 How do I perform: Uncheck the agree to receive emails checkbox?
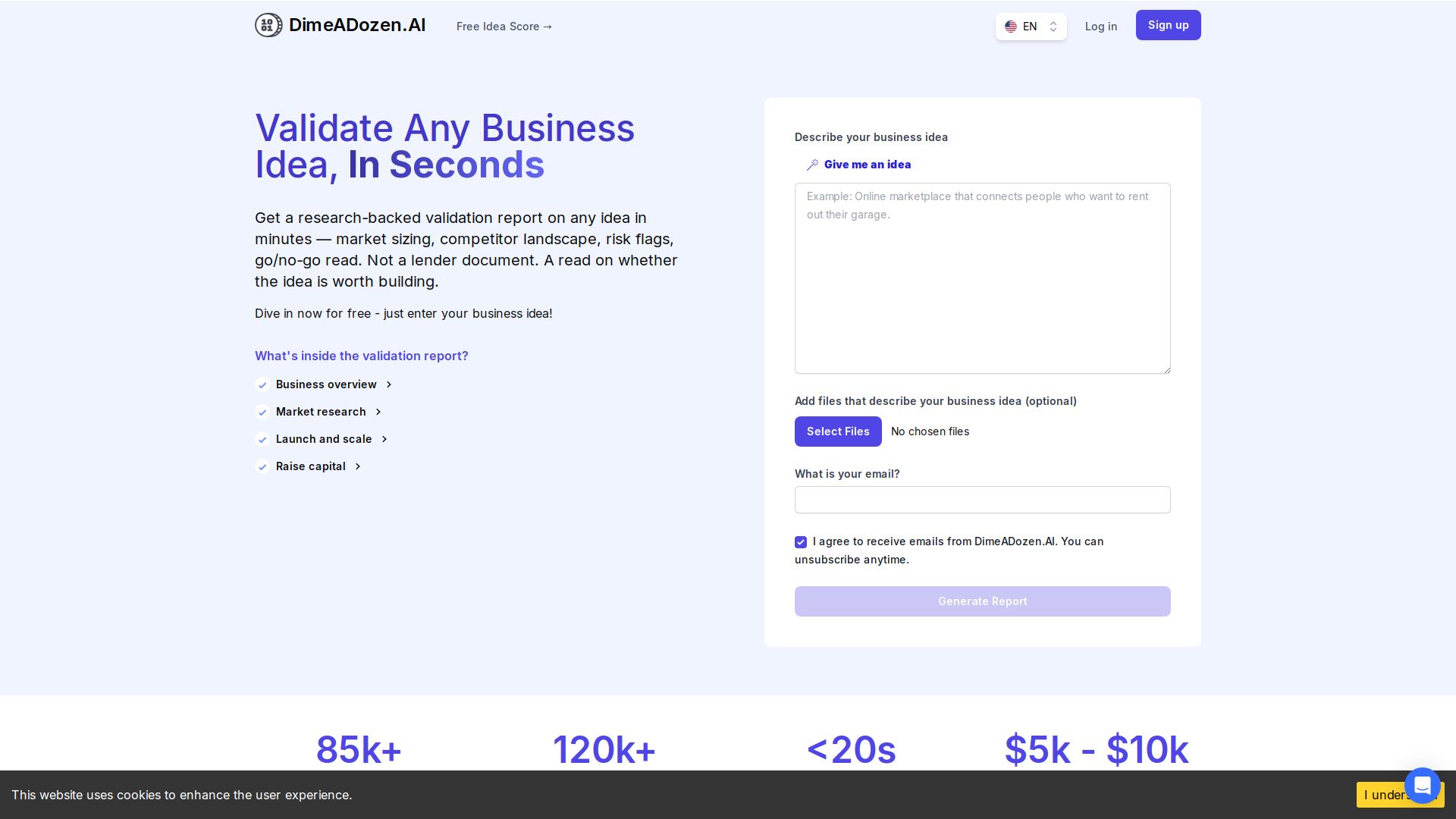801,542
